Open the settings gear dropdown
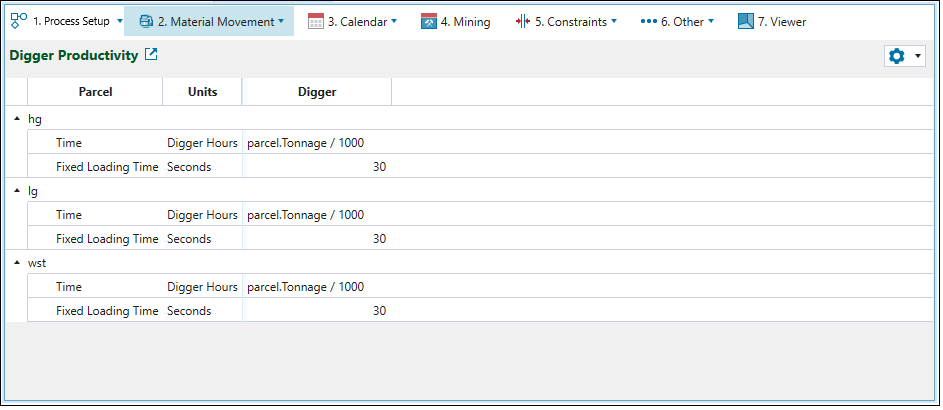 click(904, 56)
